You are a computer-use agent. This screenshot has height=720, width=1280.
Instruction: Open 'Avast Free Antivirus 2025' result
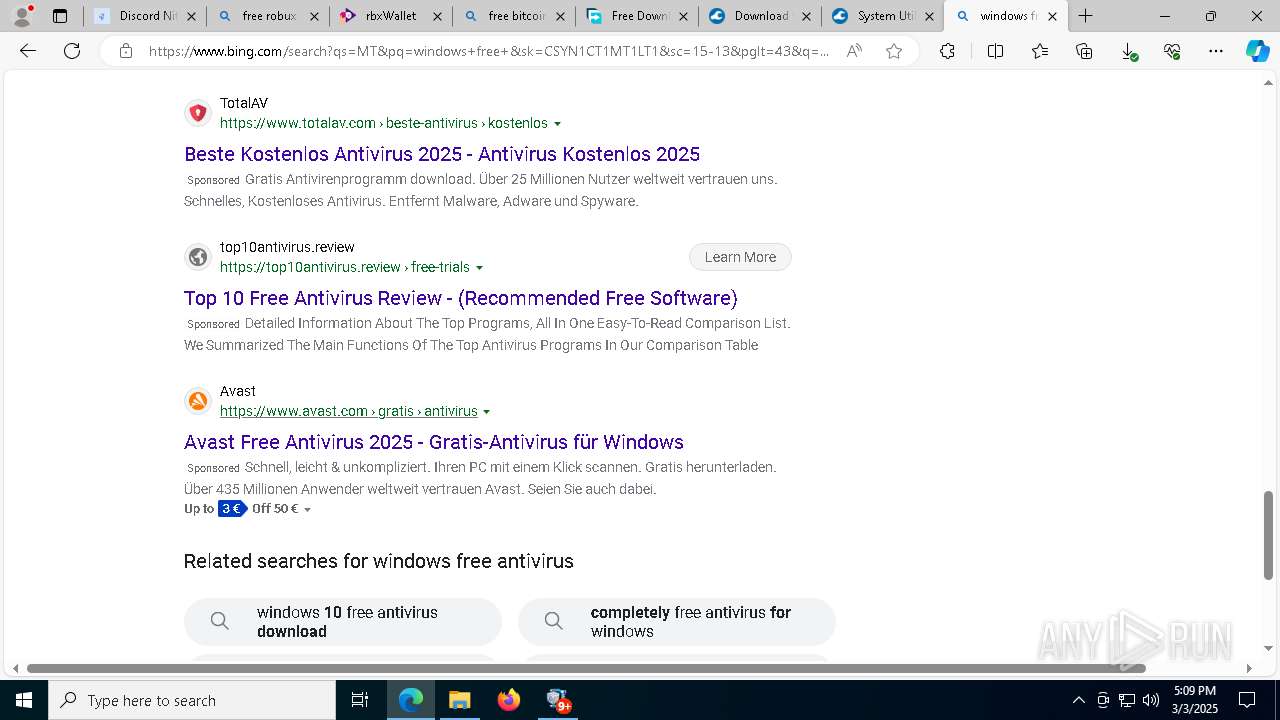click(434, 442)
